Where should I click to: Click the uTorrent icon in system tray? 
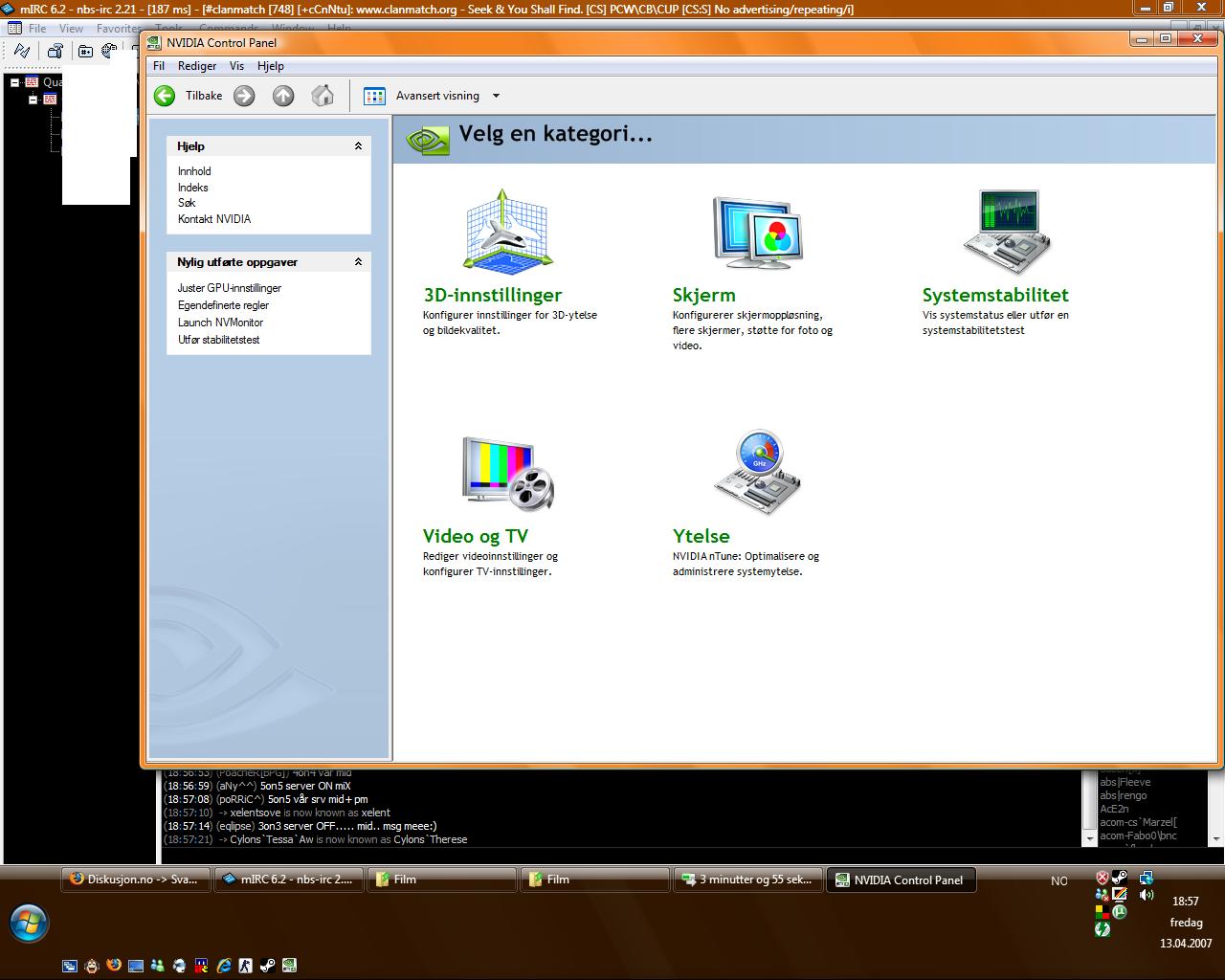tap(1120, 912)
